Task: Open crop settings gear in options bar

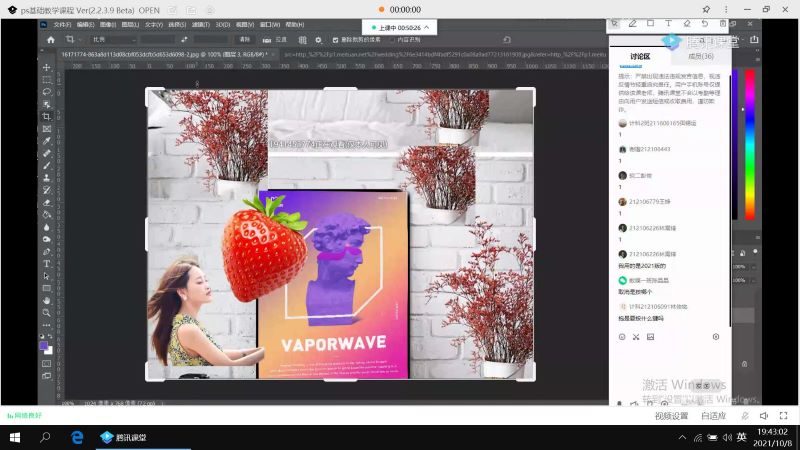Action: pos(318,40)
